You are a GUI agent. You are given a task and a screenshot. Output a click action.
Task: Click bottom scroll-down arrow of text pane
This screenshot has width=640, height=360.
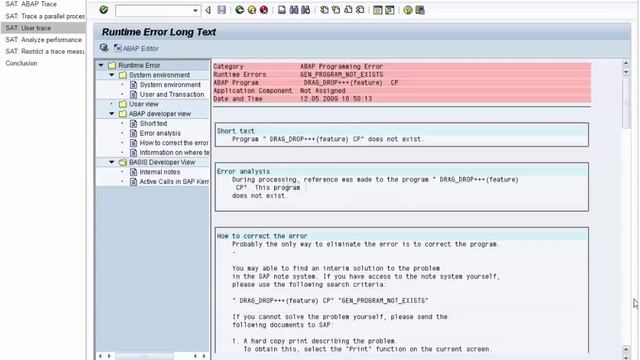click(x=626, y=357)
